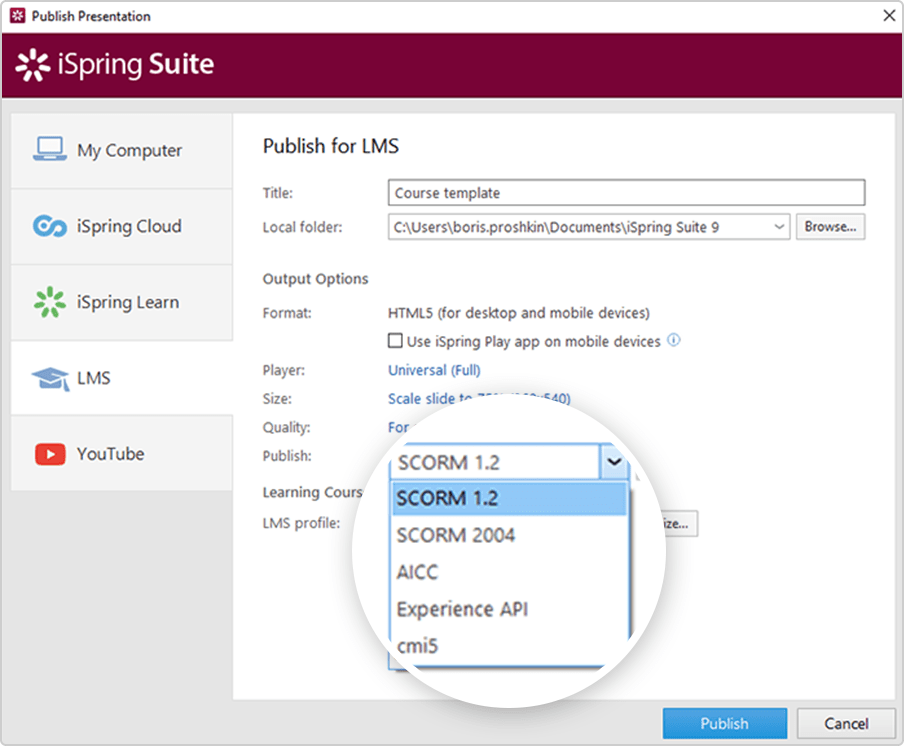The image size is (904, 746).
Task: Close the Publish Presentation dialog
Action: [x=889, y=16]
